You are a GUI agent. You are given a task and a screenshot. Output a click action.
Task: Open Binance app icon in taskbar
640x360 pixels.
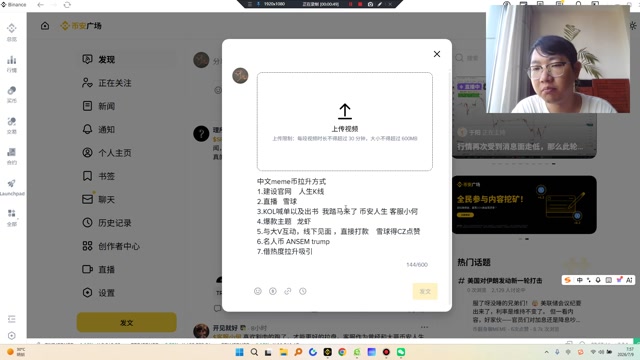point(327,352)
